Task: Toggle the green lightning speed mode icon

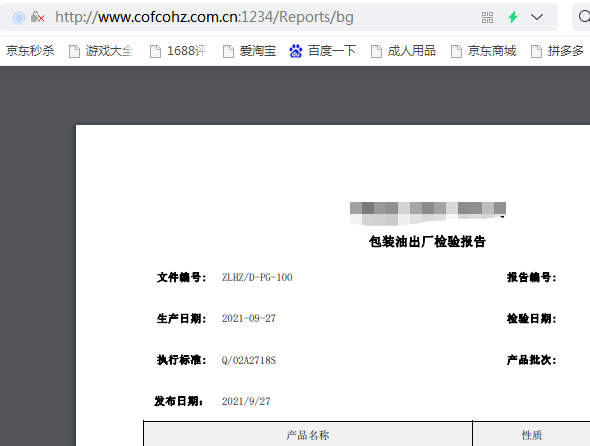Action: (513, 17)
